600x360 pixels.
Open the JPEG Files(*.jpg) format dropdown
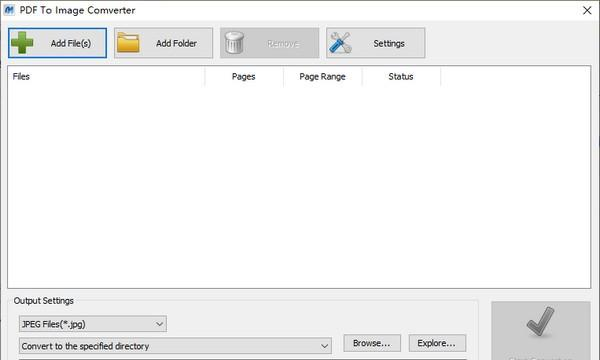click(x=93, y=324)
